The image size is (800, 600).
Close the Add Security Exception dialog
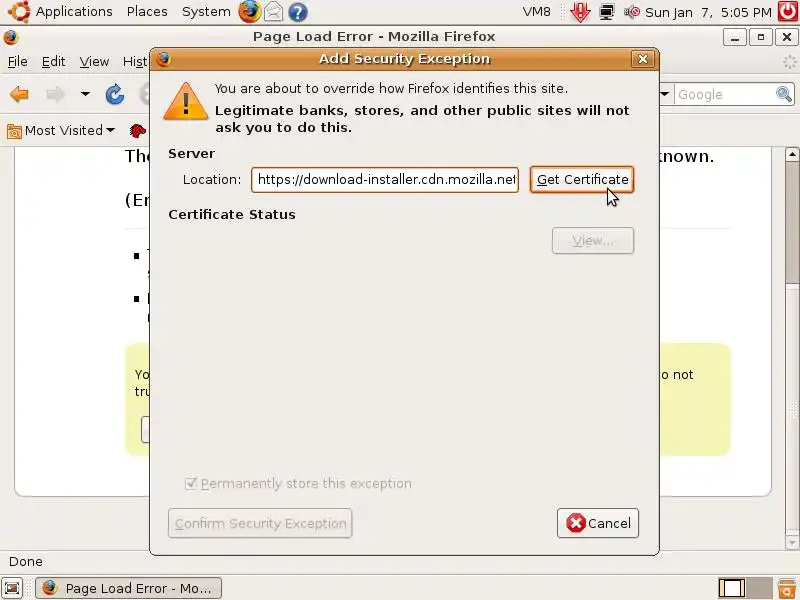(643, 59)
